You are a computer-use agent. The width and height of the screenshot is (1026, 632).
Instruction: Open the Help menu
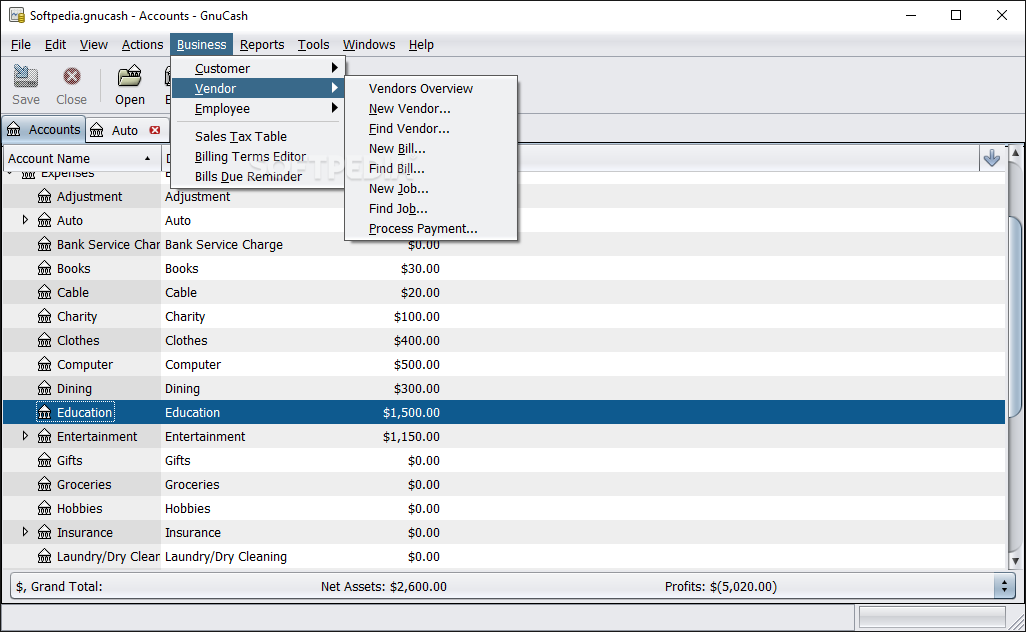pos(421,44)
